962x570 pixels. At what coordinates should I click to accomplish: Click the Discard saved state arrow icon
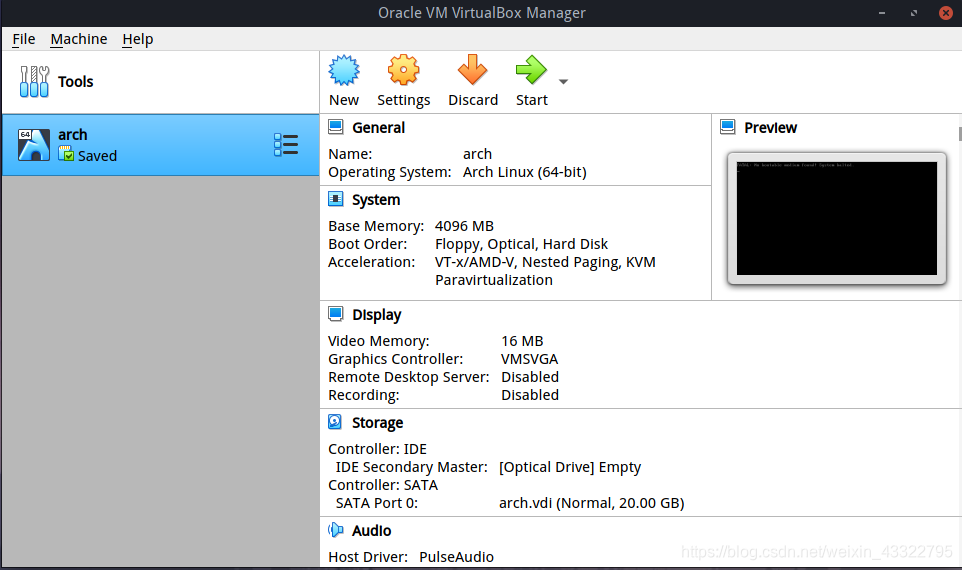point(472,70)
